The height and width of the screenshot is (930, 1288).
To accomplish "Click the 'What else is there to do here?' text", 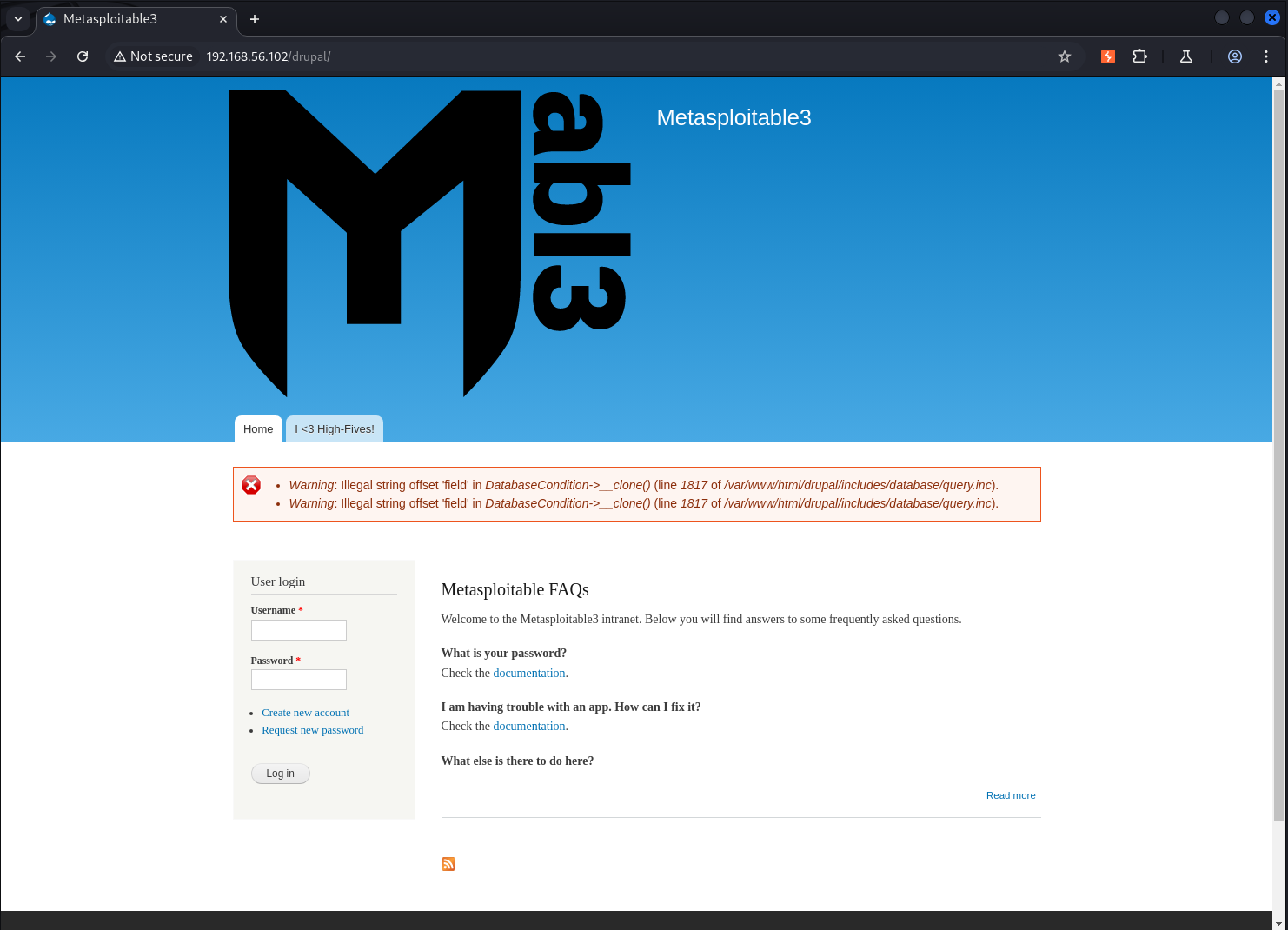I will [x=518, y=761].
